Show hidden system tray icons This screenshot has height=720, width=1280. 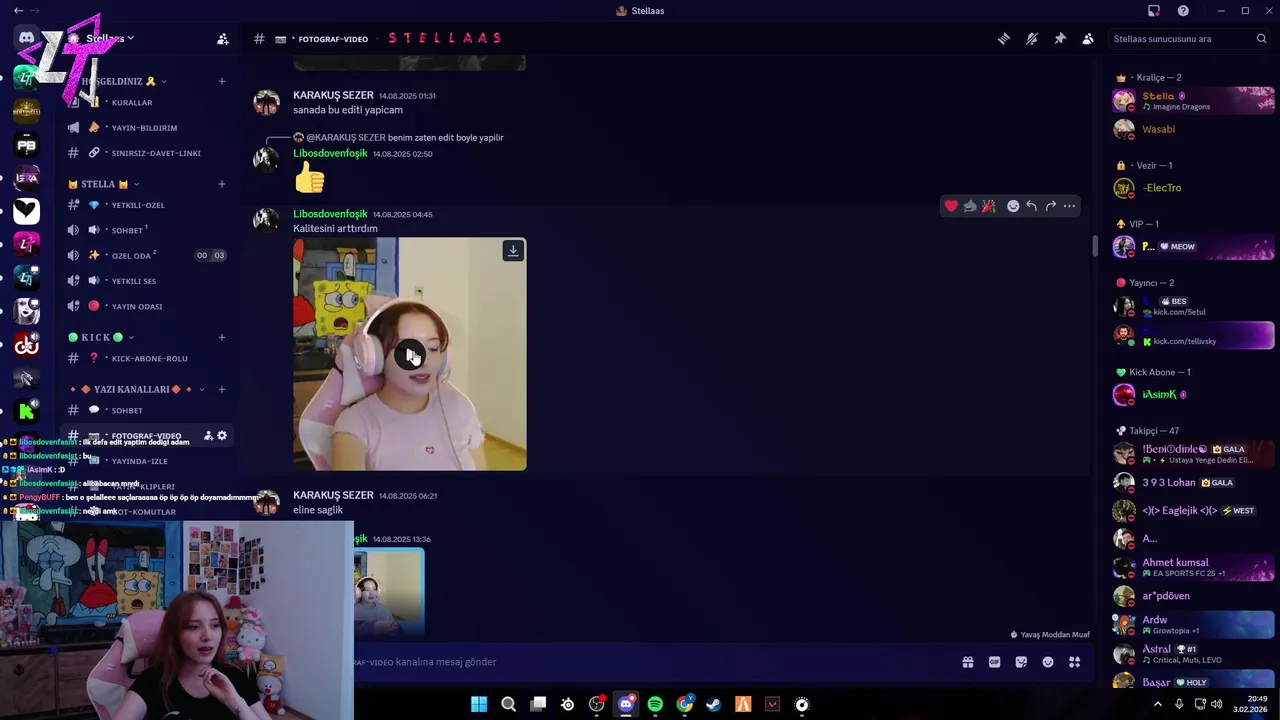click(x=1158, y=704)
